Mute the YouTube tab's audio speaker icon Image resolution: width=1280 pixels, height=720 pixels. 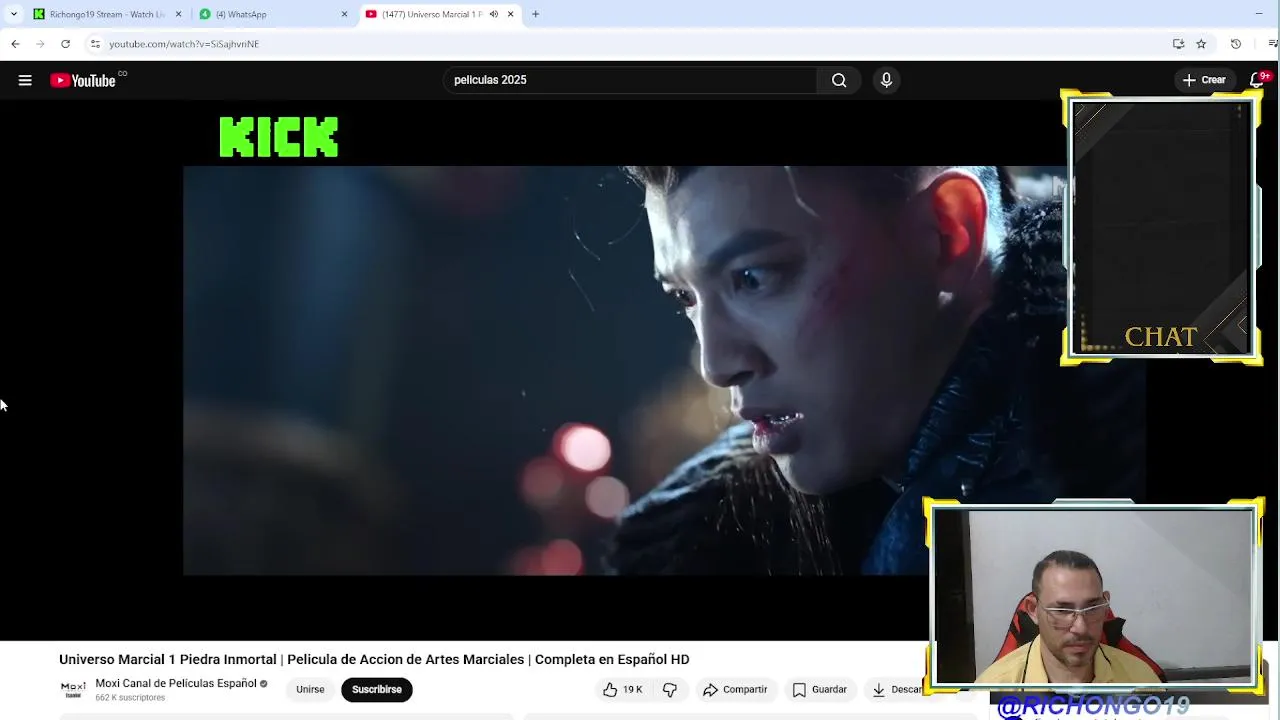(493, 14)
